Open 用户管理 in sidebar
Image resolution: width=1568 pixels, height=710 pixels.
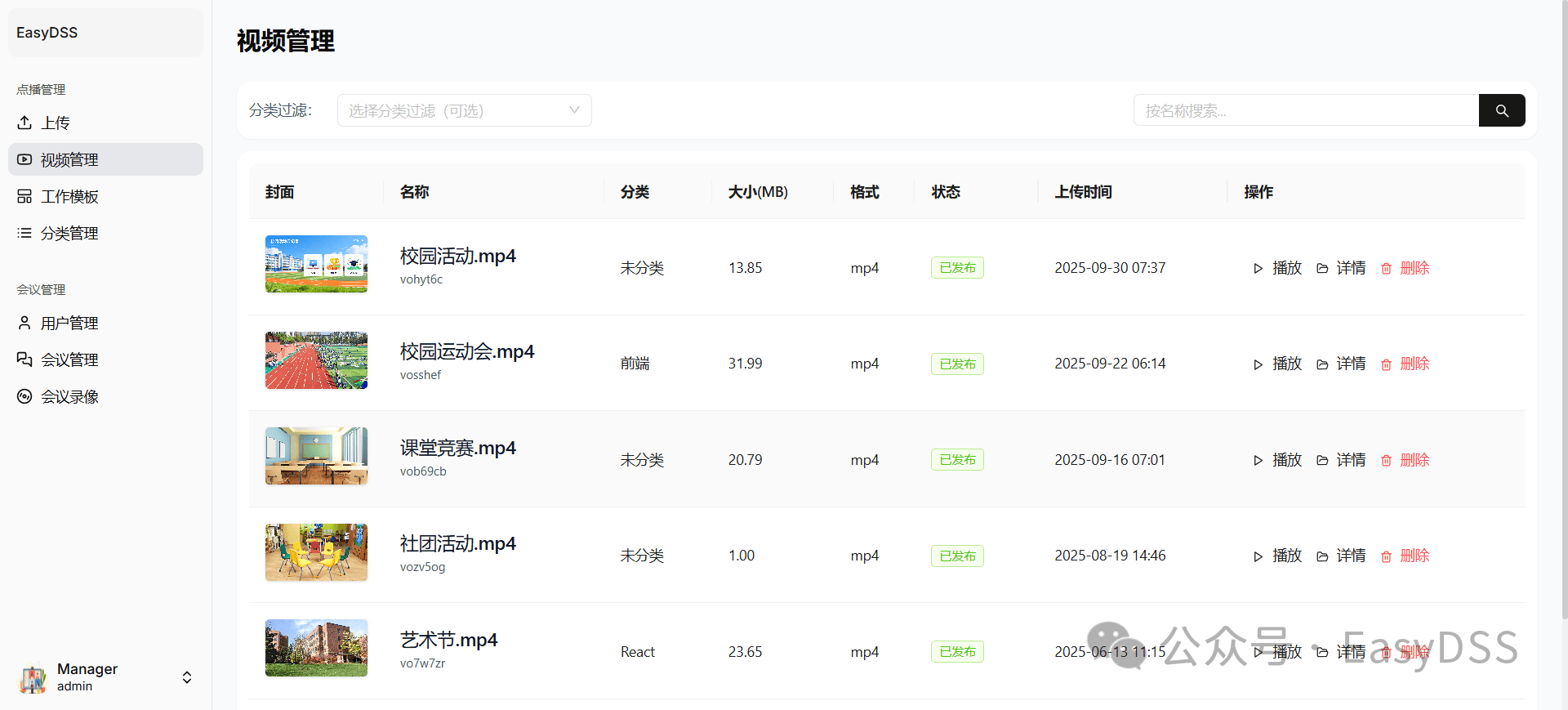pos(69,324)
